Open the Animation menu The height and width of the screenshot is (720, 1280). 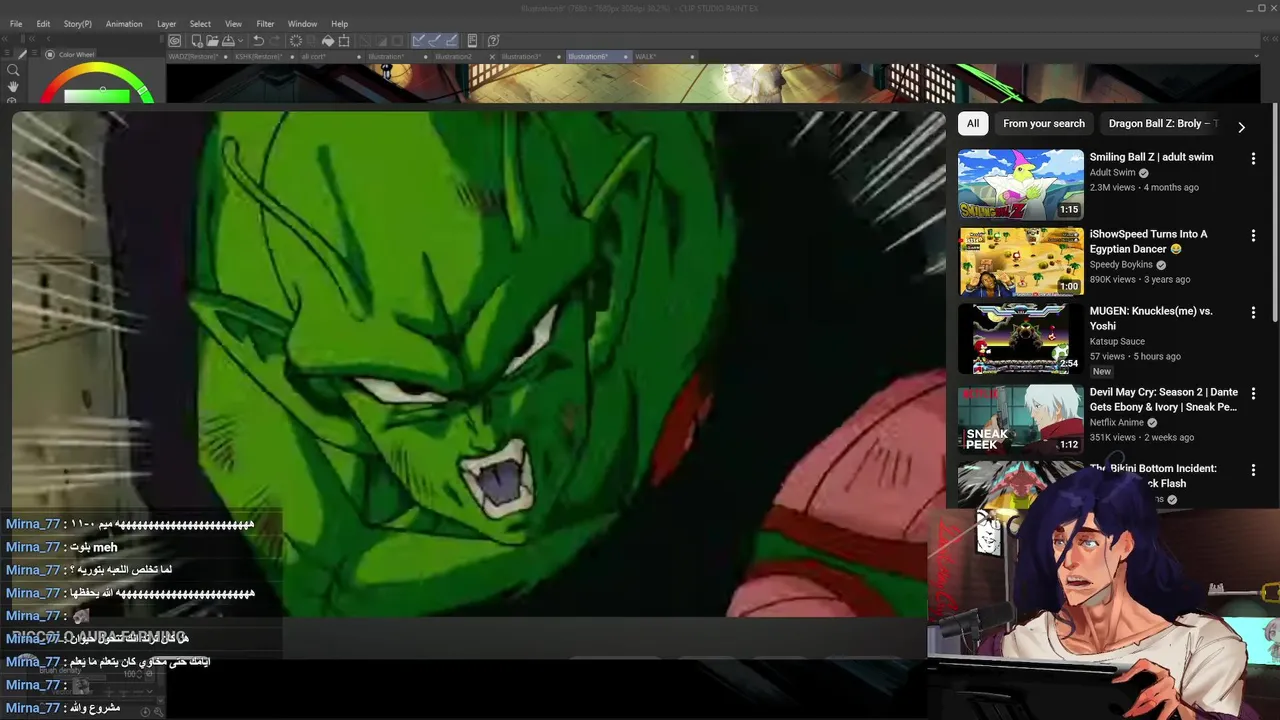[124, 24]
